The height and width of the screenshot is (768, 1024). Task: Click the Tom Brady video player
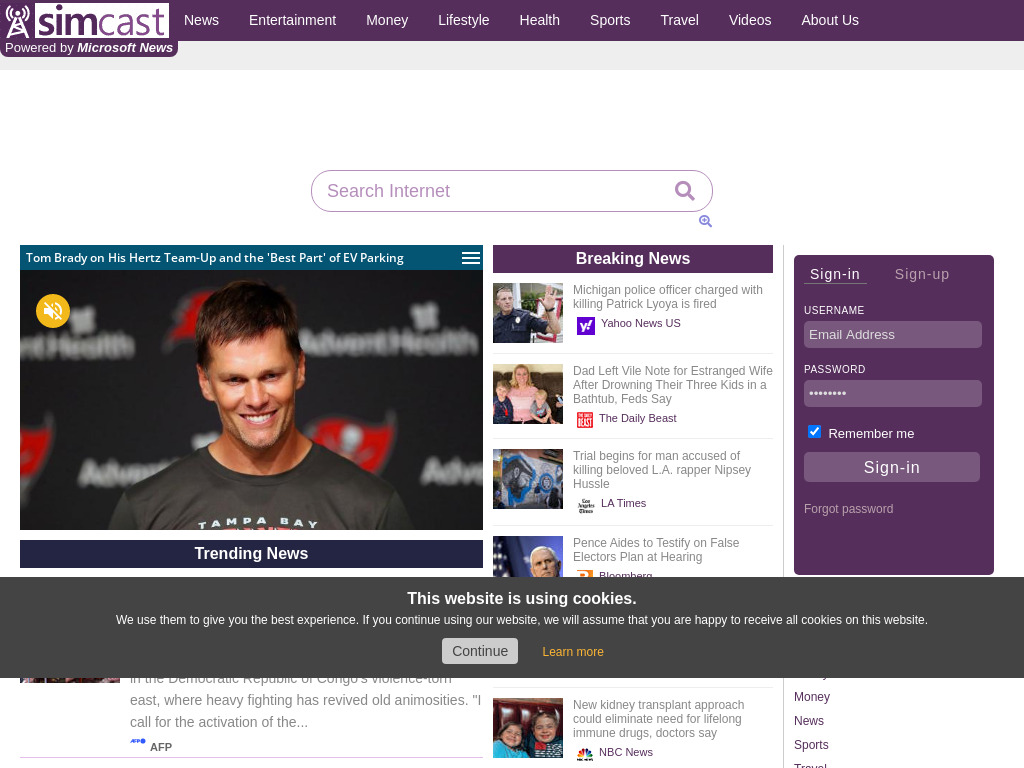(x=251, y=400)
